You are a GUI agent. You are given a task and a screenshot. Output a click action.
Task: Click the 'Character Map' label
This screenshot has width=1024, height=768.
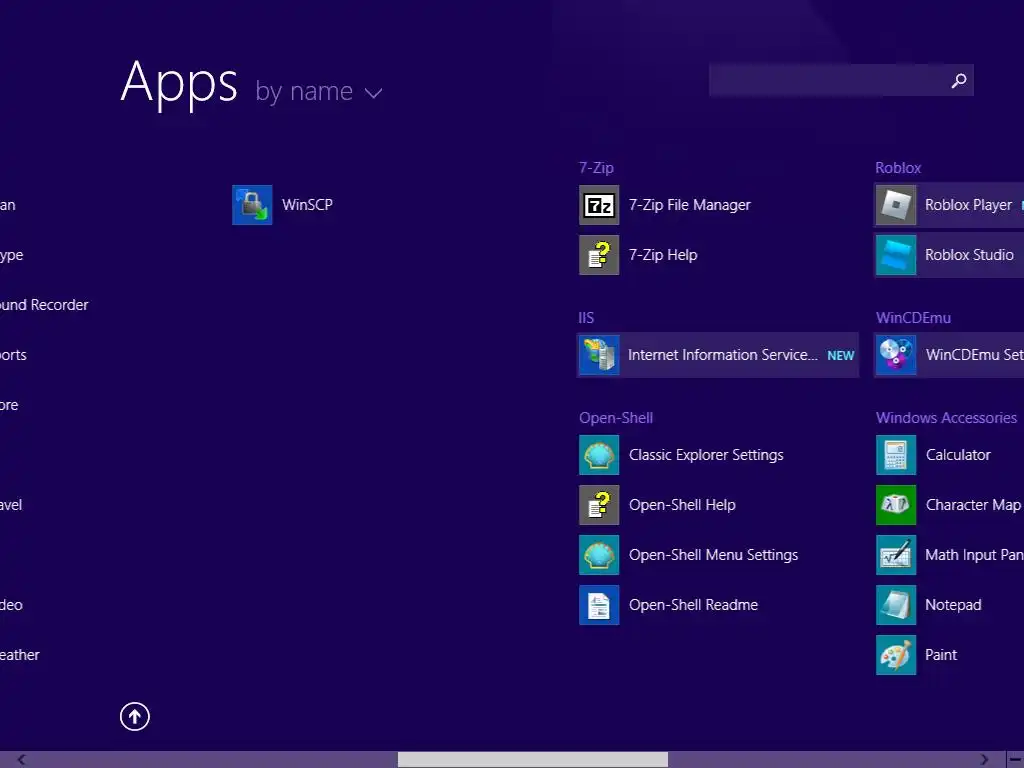[973, 505]
